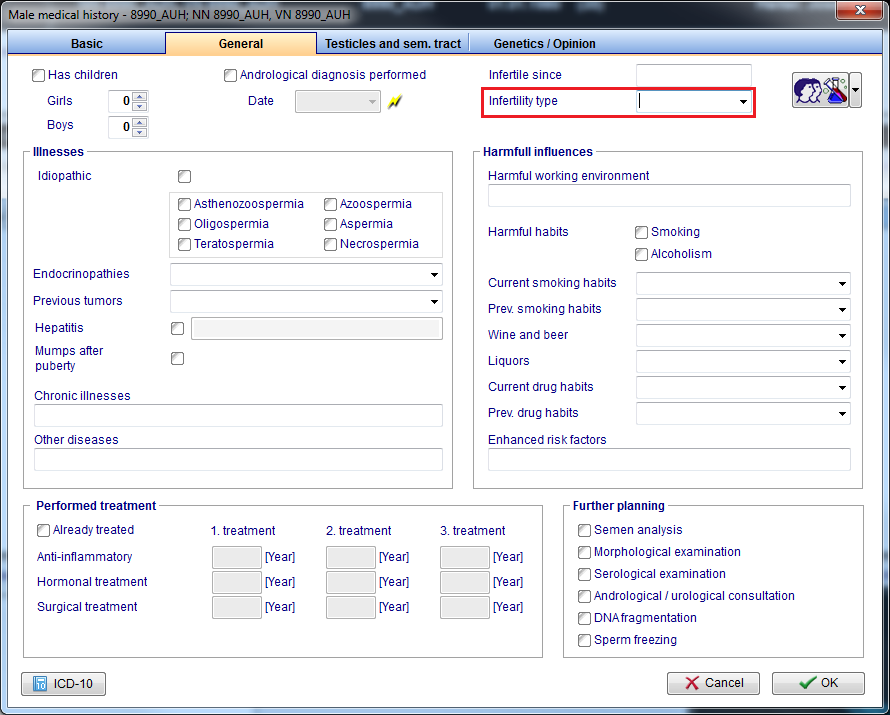890x715 pixels.
Task: Open the arrow next to the couple-flask icon
Action: click(x=855, y=90)
